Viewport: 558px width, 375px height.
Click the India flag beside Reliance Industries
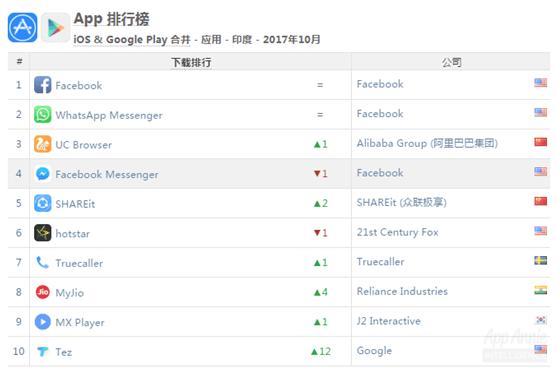pos(541,290)
